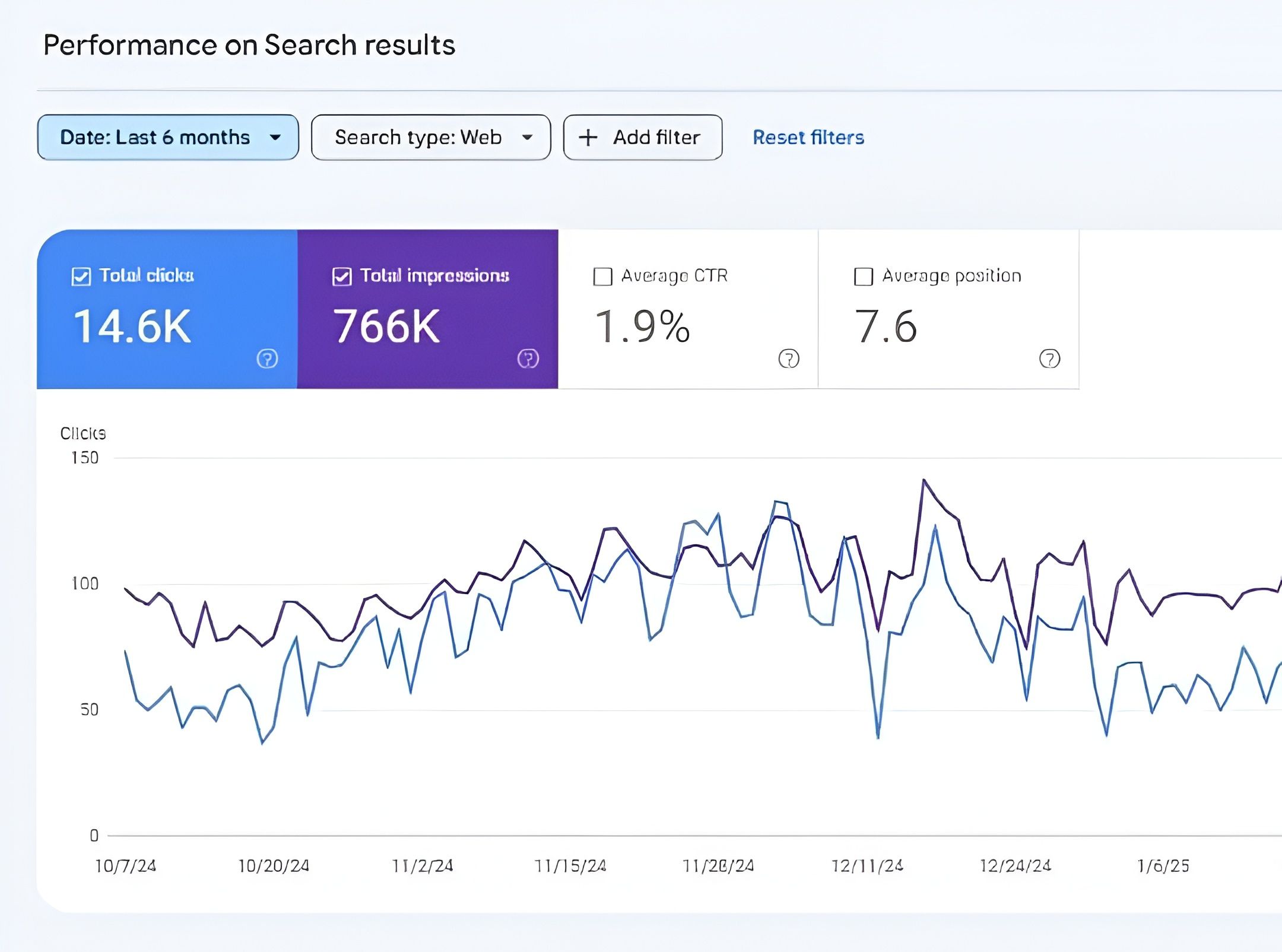Click help icon in Total impressions card
The height and width of the screenshot is (952, 1282).
point(528,358)
